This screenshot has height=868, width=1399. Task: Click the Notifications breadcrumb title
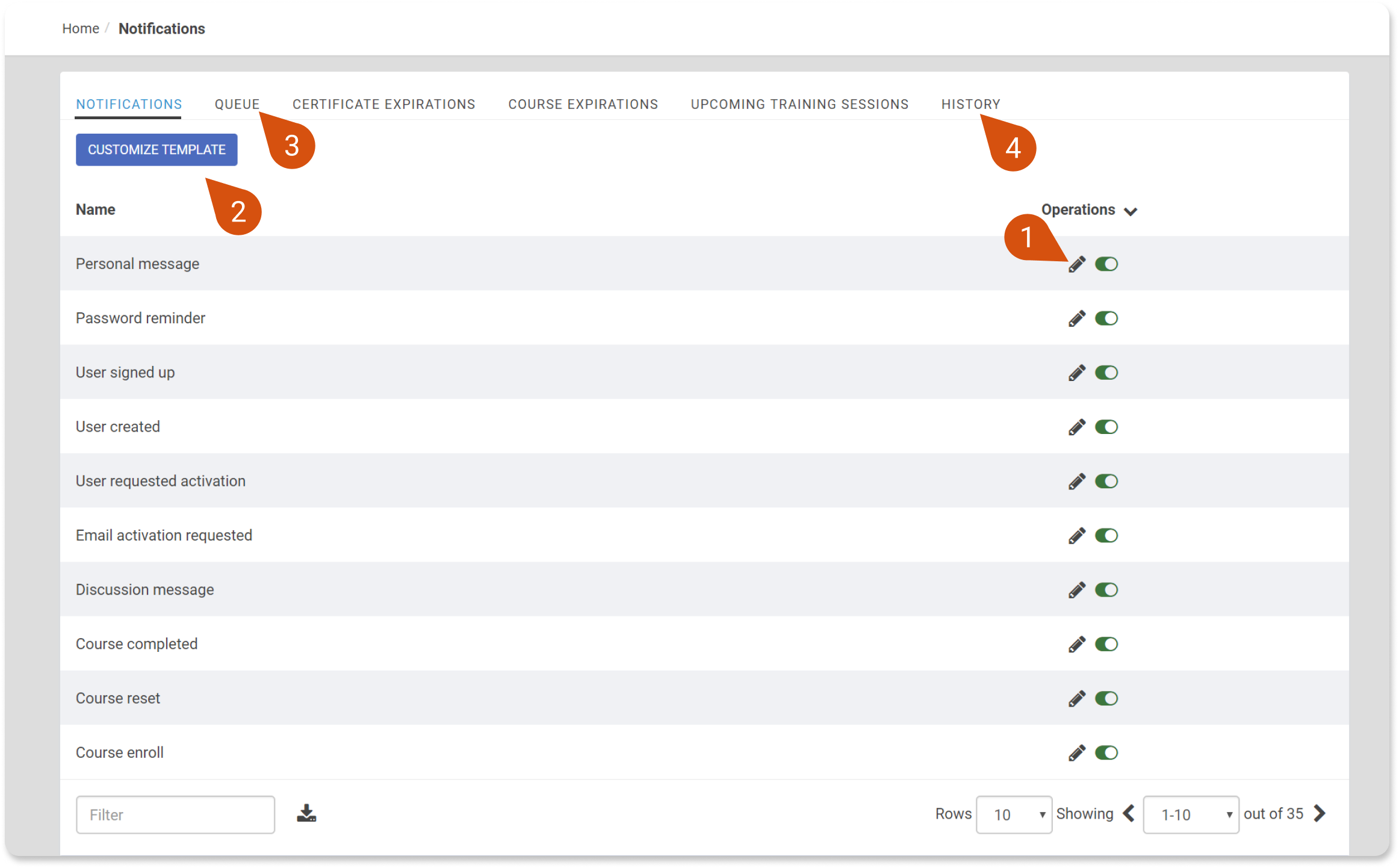[162, 28]
